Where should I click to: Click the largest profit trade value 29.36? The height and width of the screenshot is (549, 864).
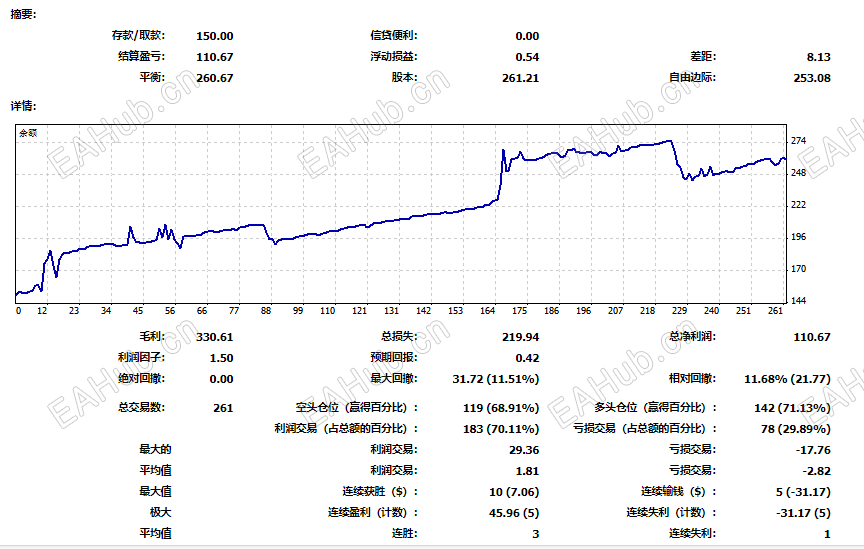click(x=524, y=450)
